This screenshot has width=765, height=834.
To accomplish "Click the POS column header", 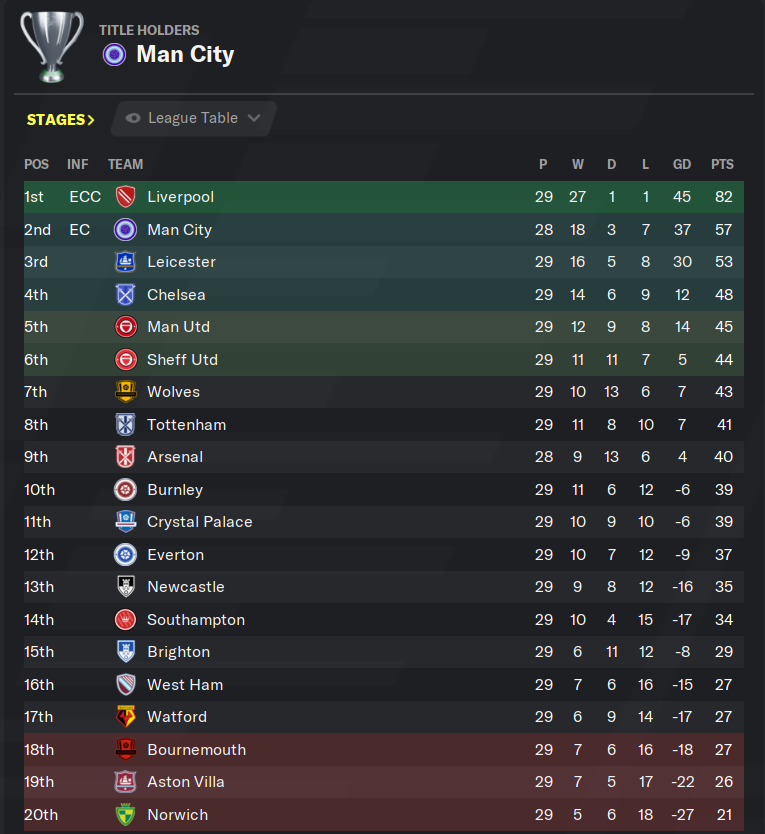I will click(x=36, y=164).
